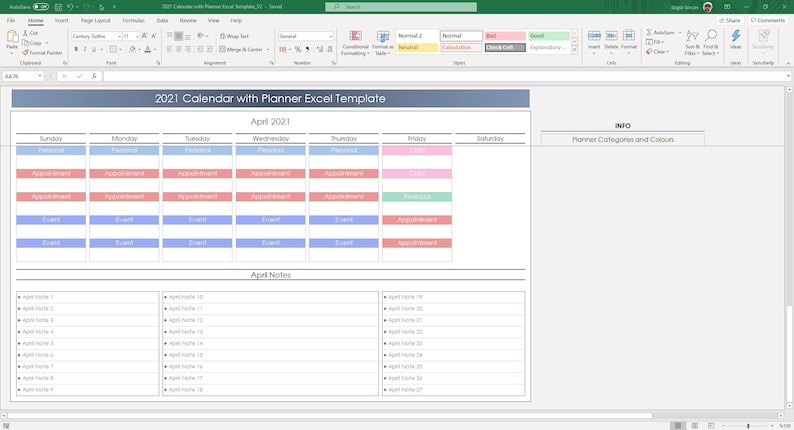Open the General number format dropdown
The image size is (794, 430).
[x=331, y=36]
